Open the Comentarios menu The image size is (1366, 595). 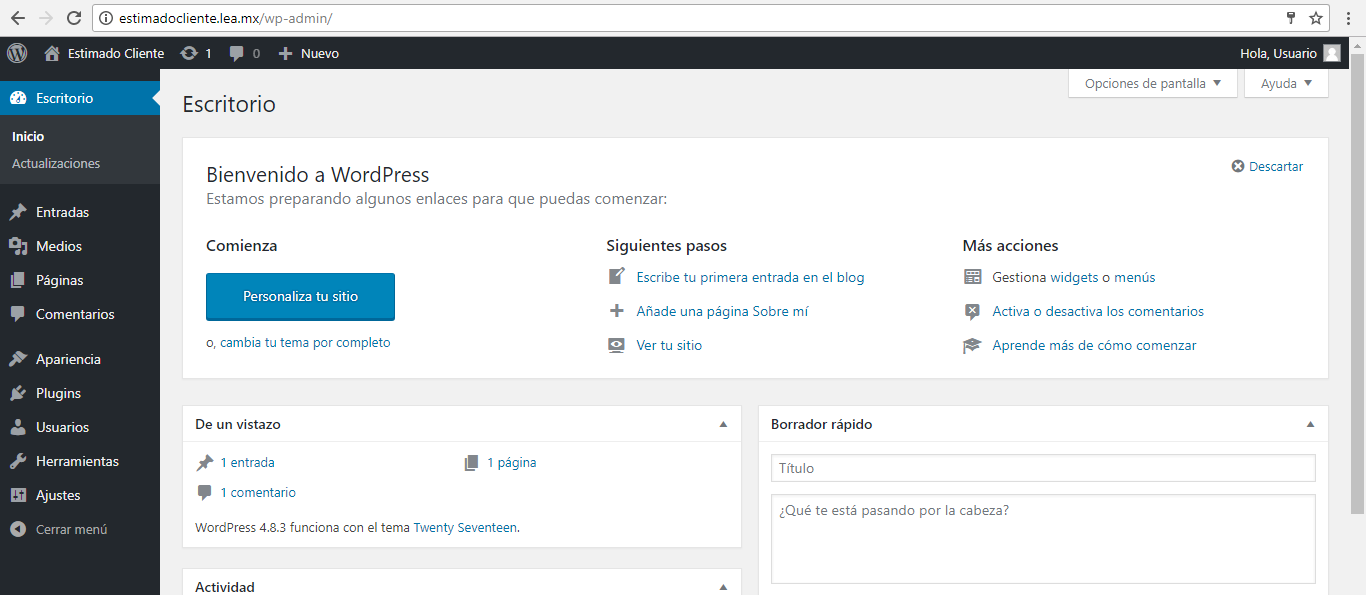pos(80,314)
